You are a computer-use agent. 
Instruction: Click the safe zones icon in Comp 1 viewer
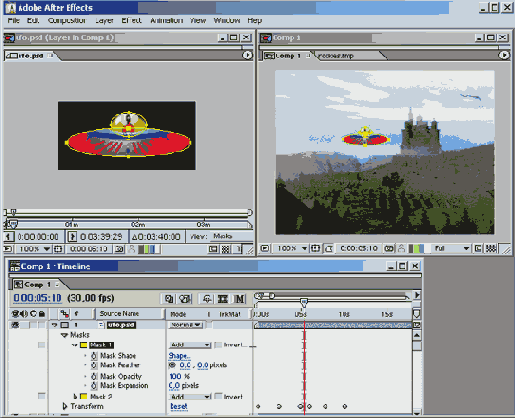315,248
